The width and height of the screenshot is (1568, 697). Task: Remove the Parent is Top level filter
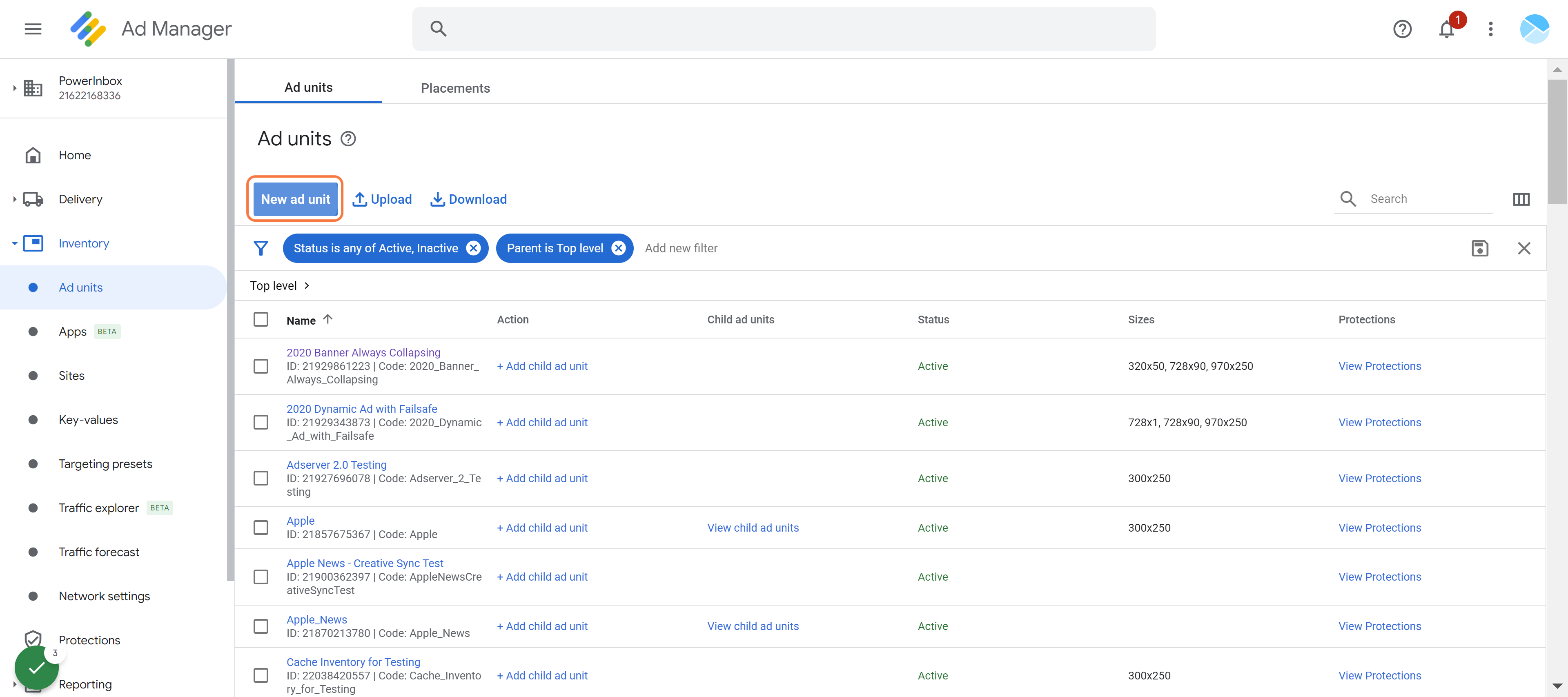click(x=619, y=248)
